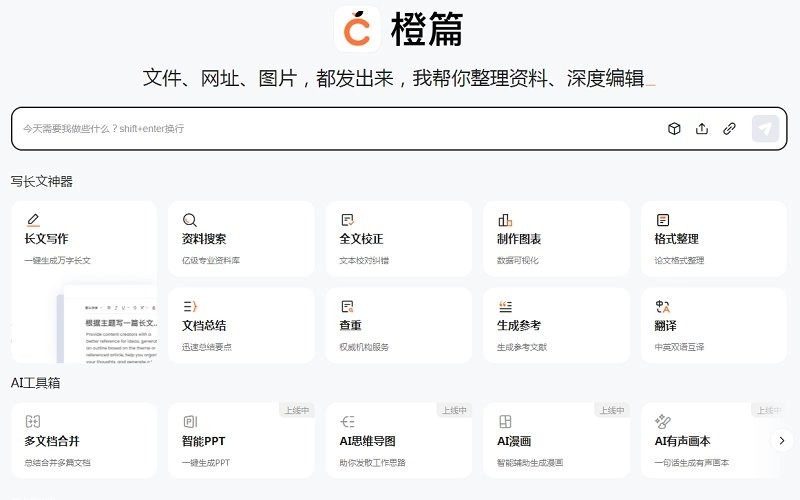800x500 pixels.
Task: Choose the 多文档合并 tool
Action: point(84,441)
